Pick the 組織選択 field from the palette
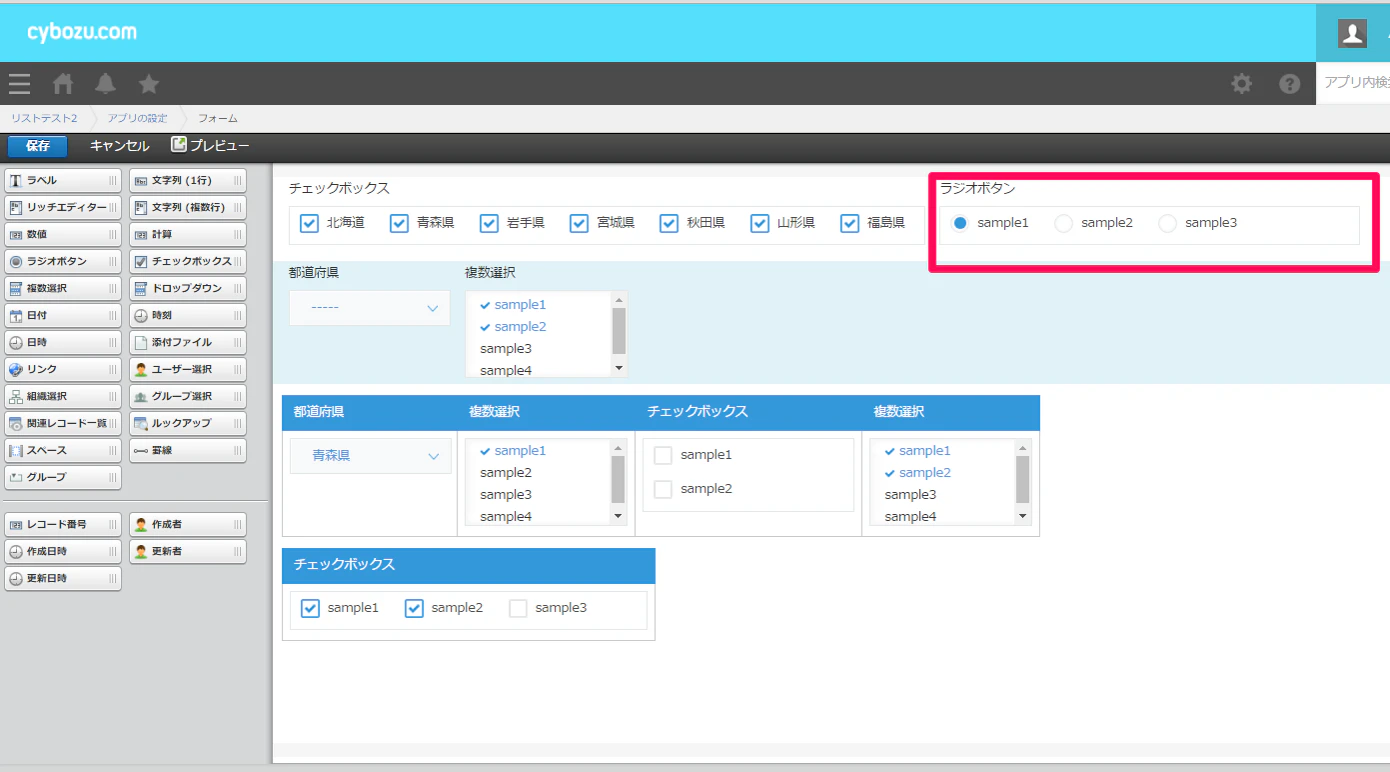Image resolution: width=1390 pixels, height=772 pixels. point(63,396)
